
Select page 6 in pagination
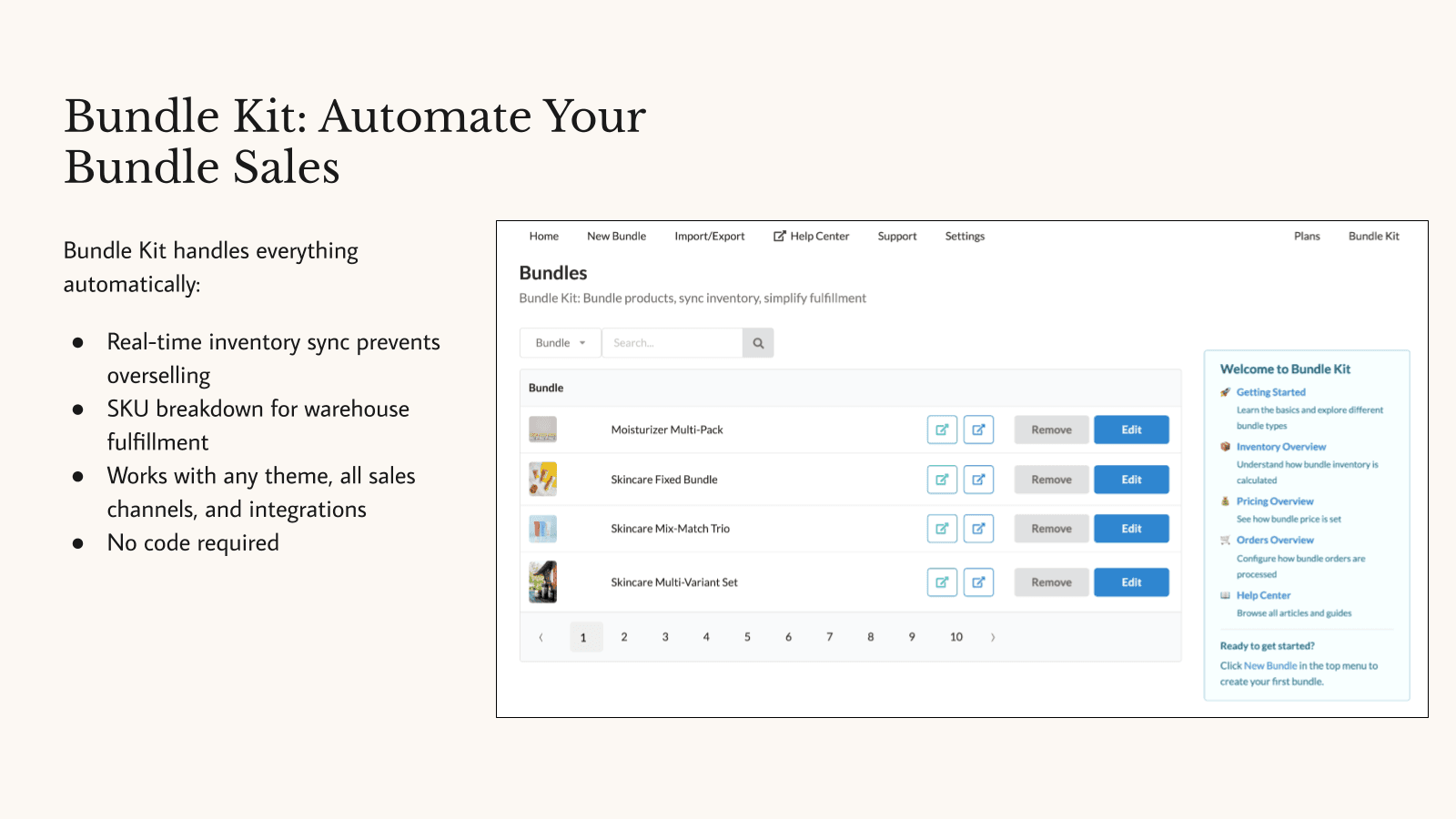pos(788,637)
